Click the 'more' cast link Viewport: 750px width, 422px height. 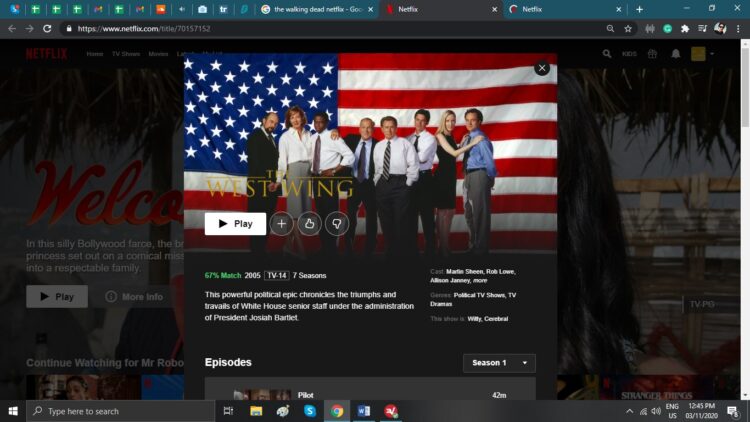(x=480, y=280)
